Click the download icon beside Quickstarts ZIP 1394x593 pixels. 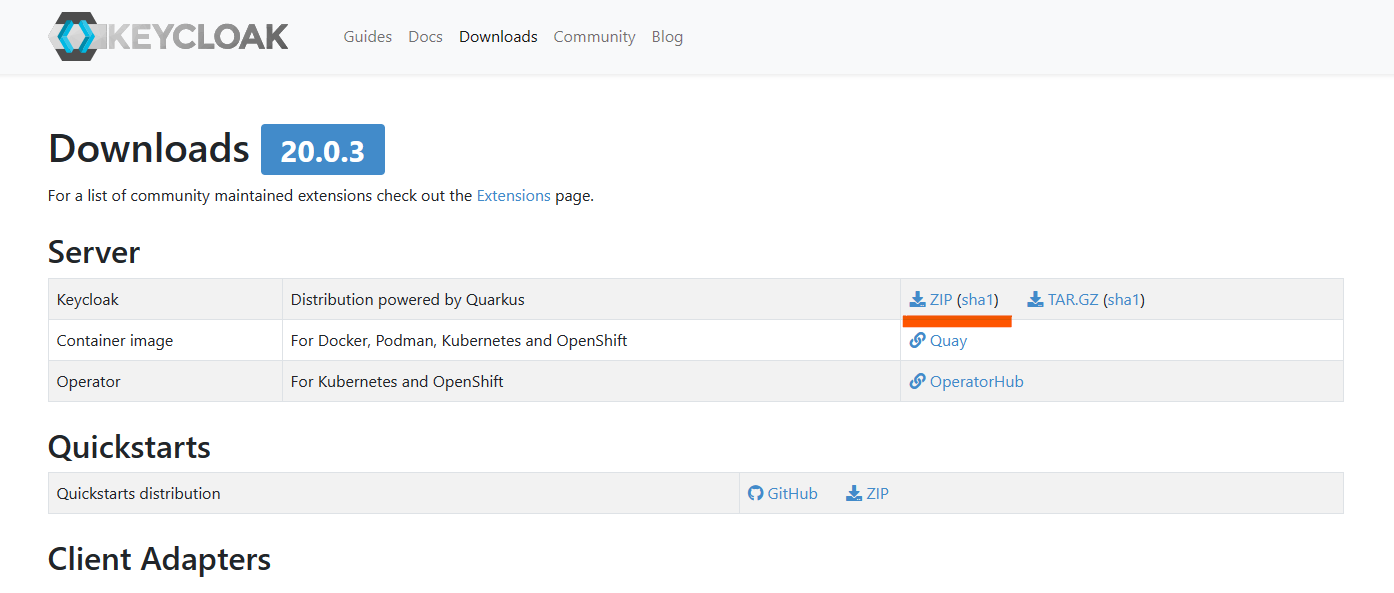(854, 493)
